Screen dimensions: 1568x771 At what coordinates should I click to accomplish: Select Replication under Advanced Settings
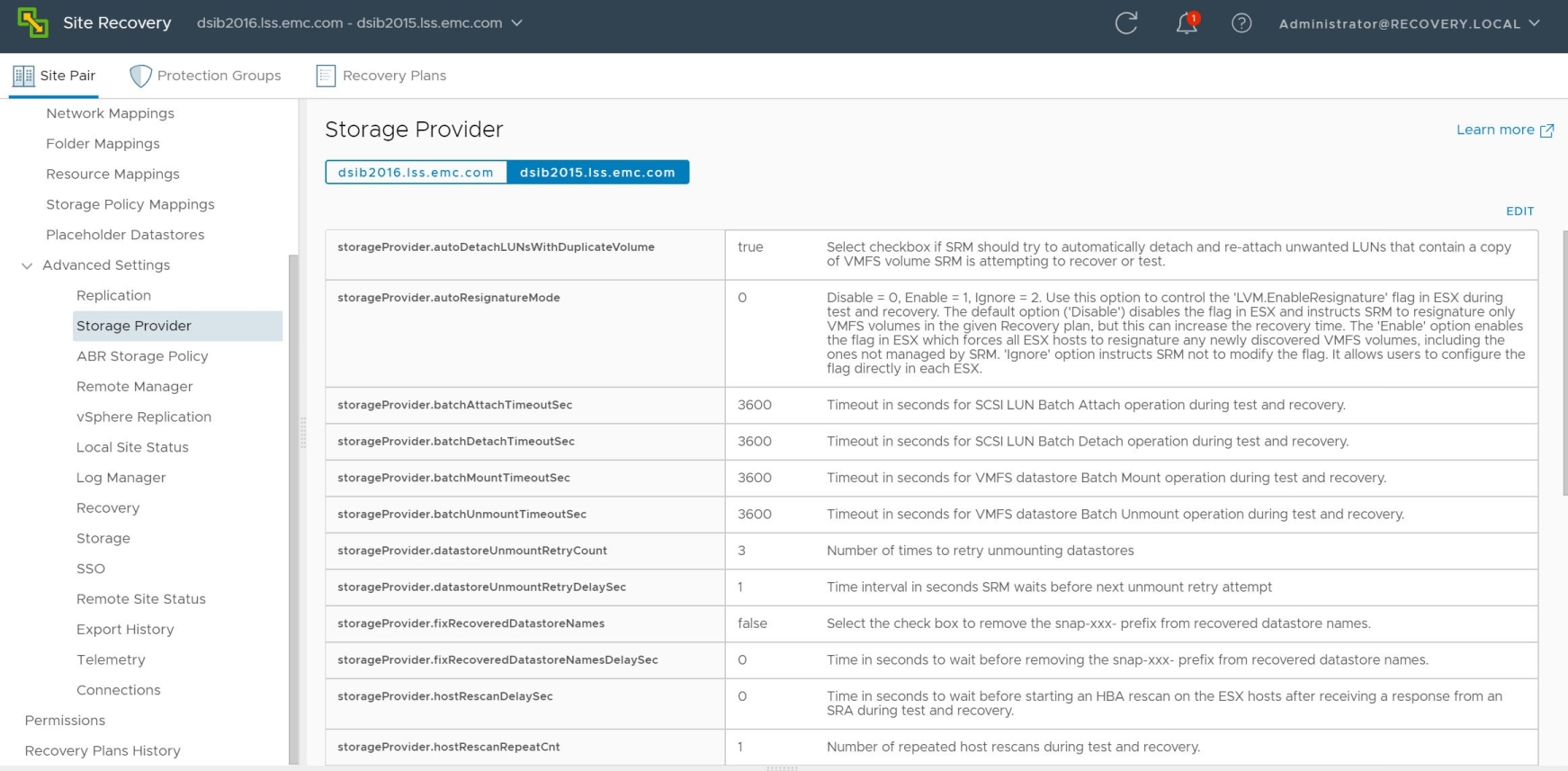tap(113, 295)
